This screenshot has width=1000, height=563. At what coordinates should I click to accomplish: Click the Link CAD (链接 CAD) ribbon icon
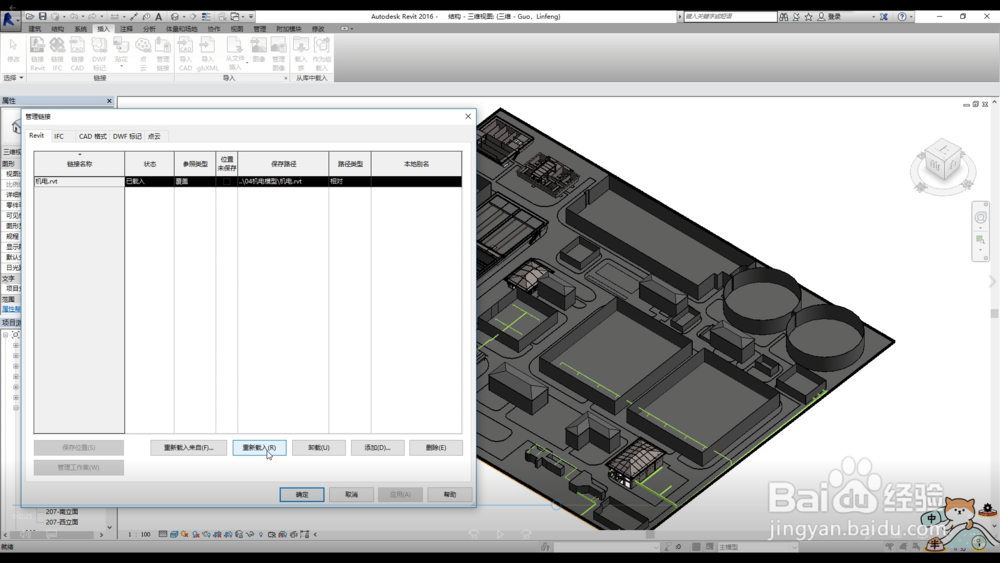(x=77, y=54)
